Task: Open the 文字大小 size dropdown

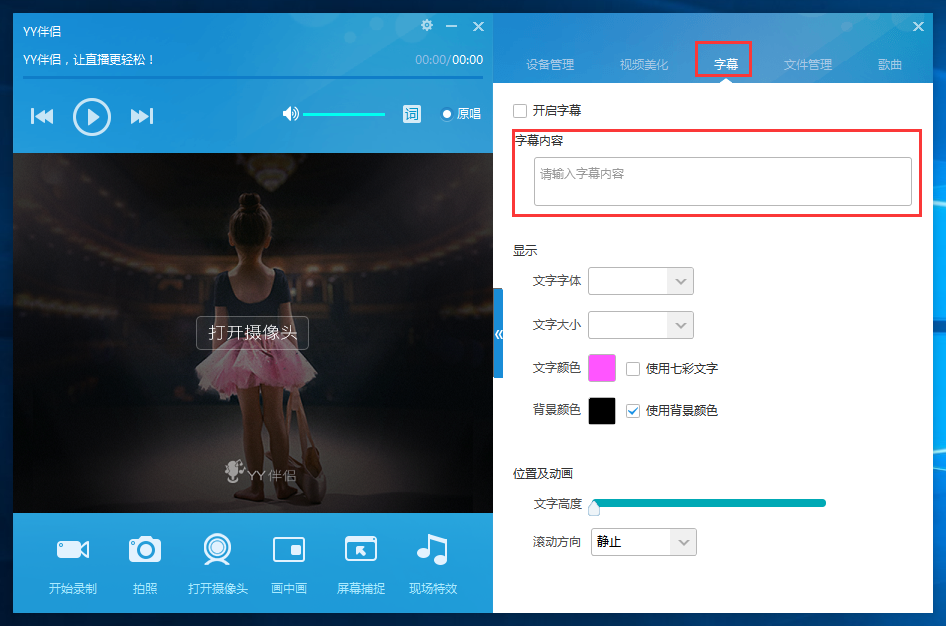Action: (x=641, y=325)
